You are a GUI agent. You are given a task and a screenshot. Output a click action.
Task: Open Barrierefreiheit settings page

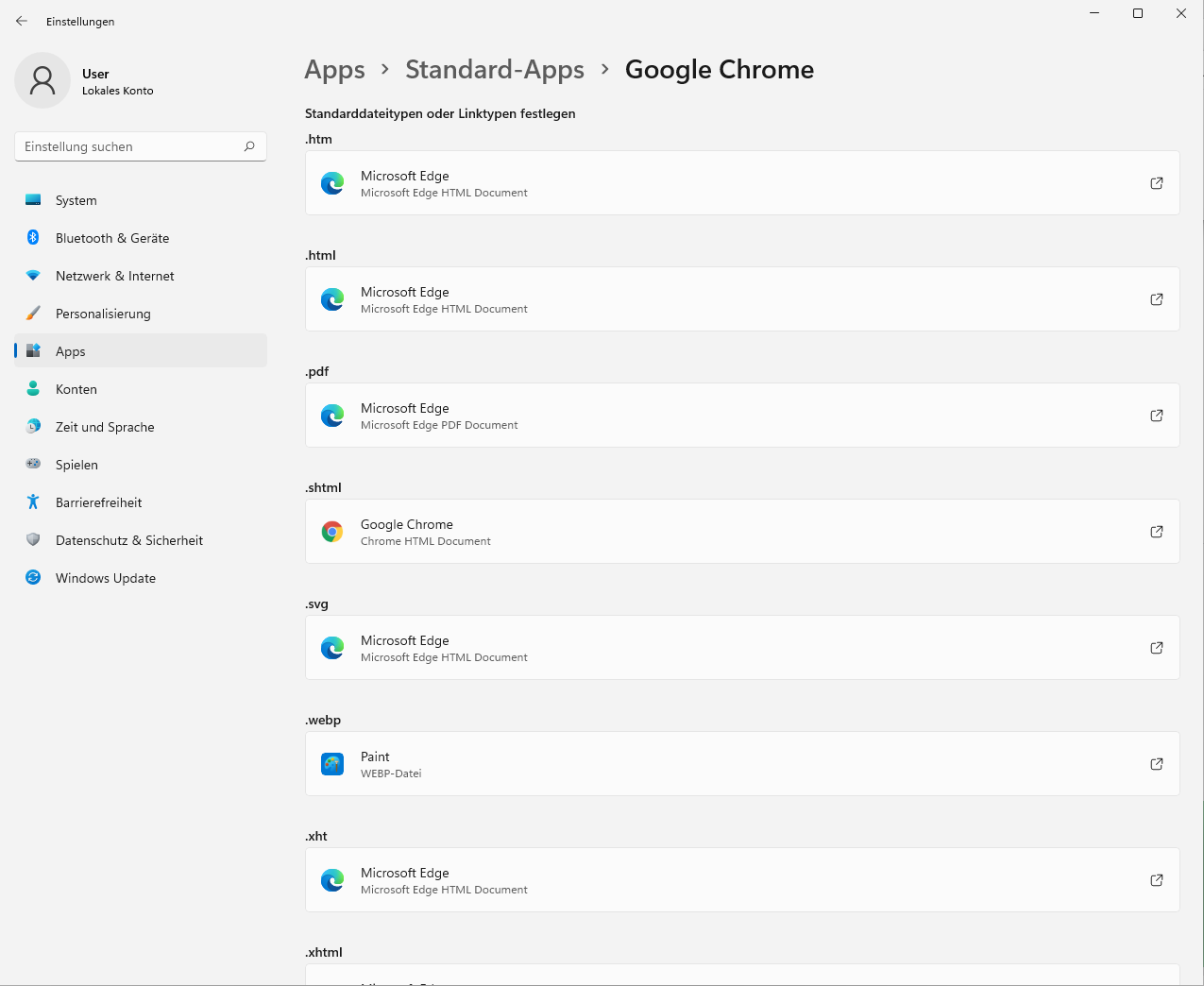coord(99,502)
